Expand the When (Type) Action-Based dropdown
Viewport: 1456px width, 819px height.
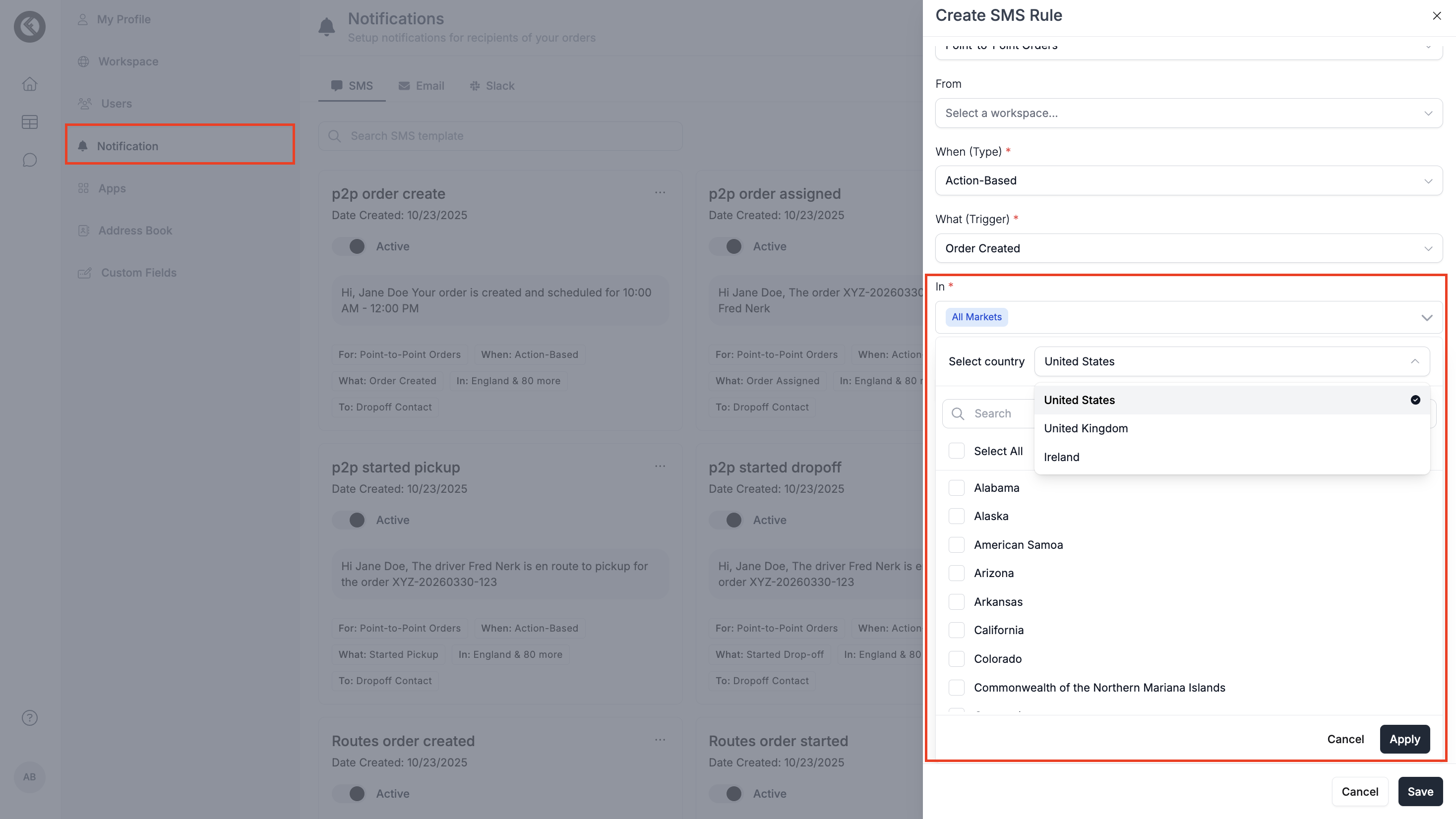pos(1188,181)
